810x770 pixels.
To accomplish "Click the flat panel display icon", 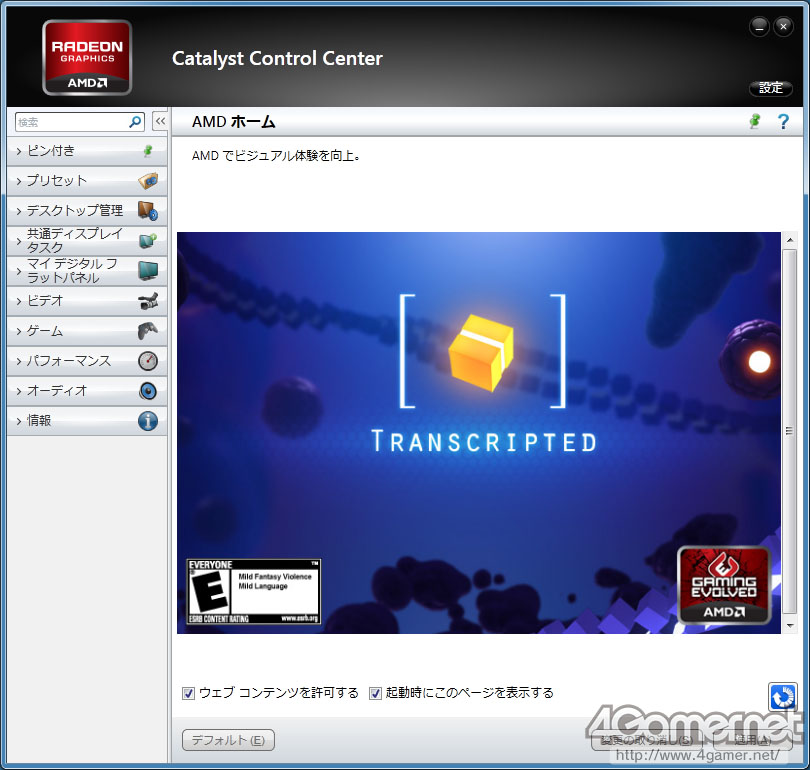I will (148, 271).
